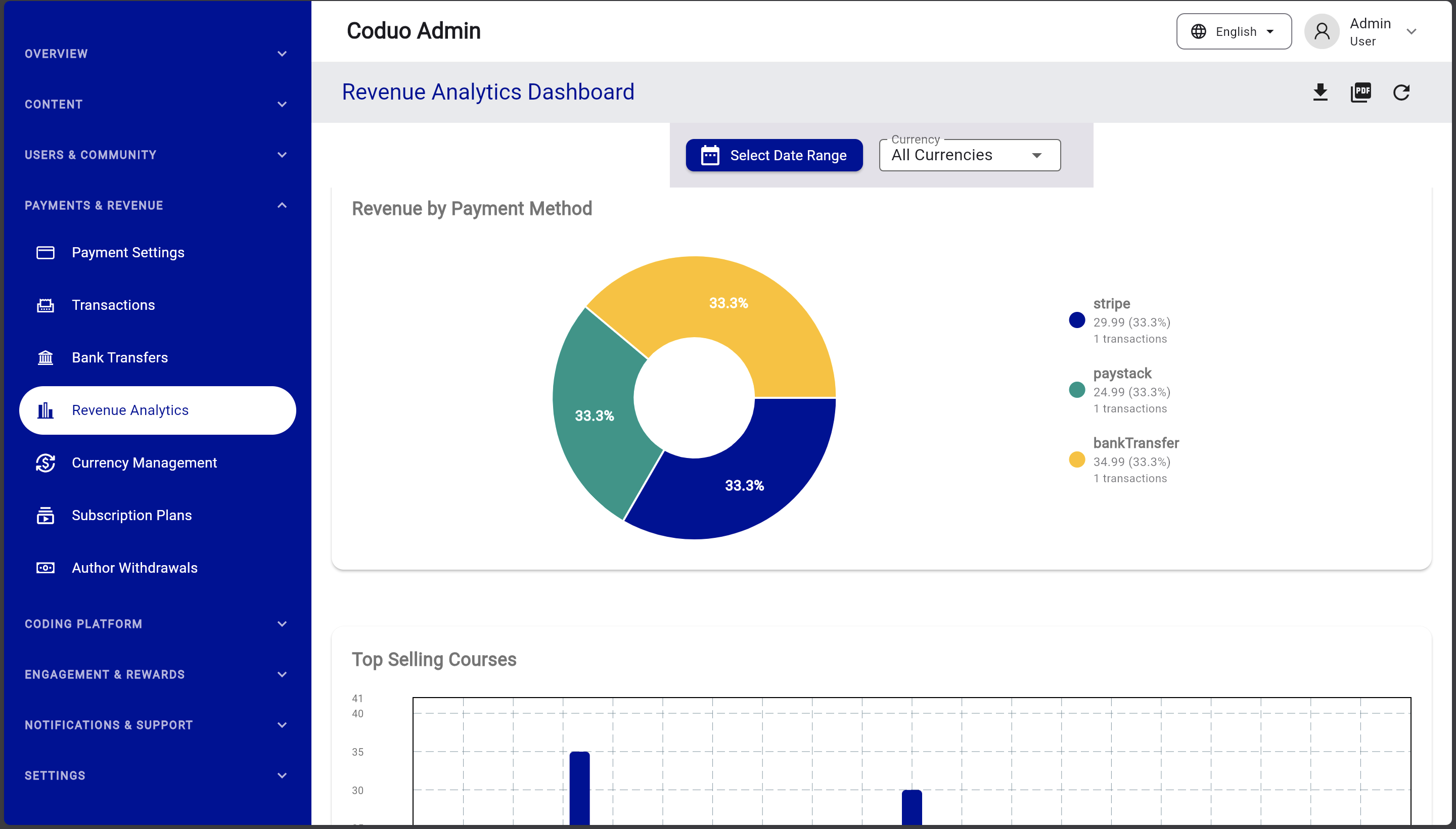Click the Payment Settings card icon

[45, 252]
